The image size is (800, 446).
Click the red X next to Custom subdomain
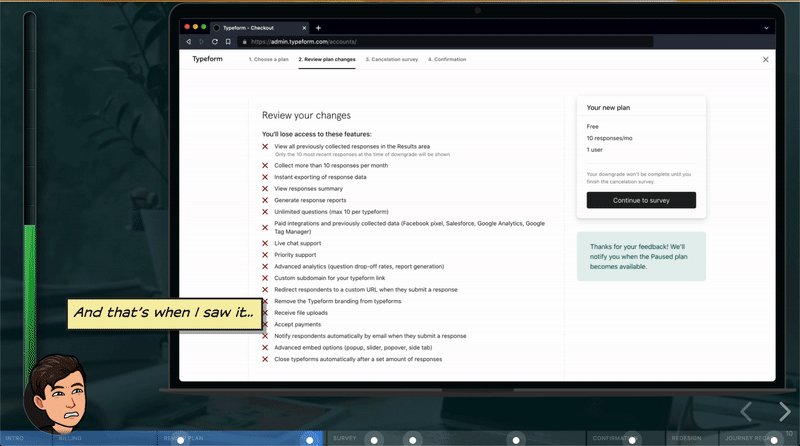tap(265, 278)
